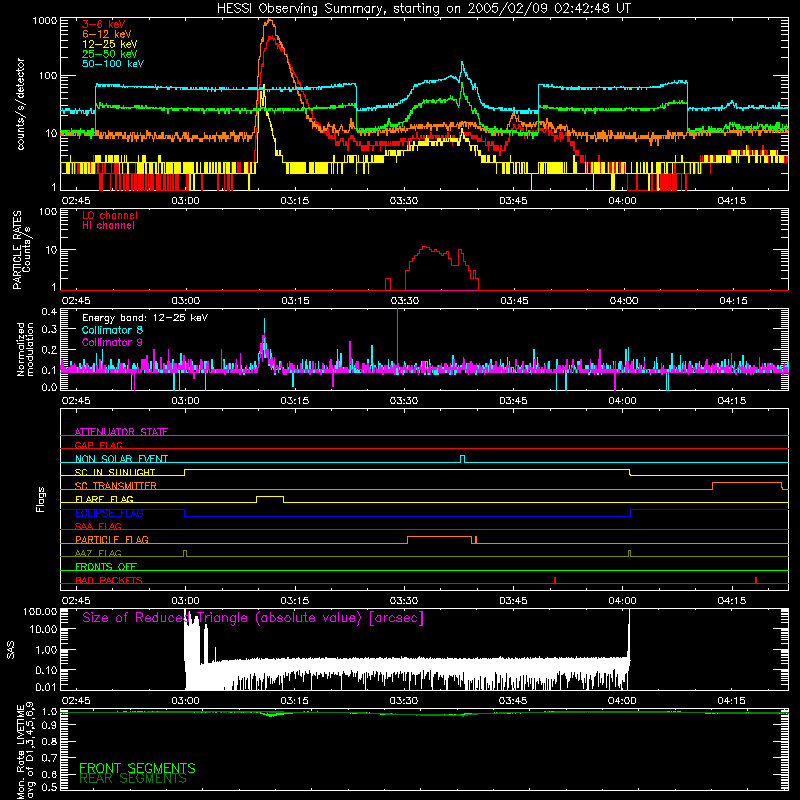Click 'Size of Reduced Triangle' SAS label
Viewport: 800px width, 800px height.
pyautogui.click(x=253, y=617)
